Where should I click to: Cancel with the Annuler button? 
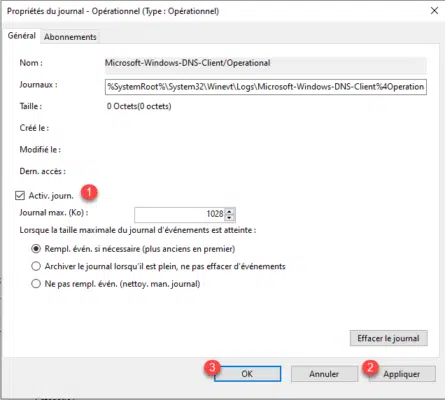click(x=324, y=374)
